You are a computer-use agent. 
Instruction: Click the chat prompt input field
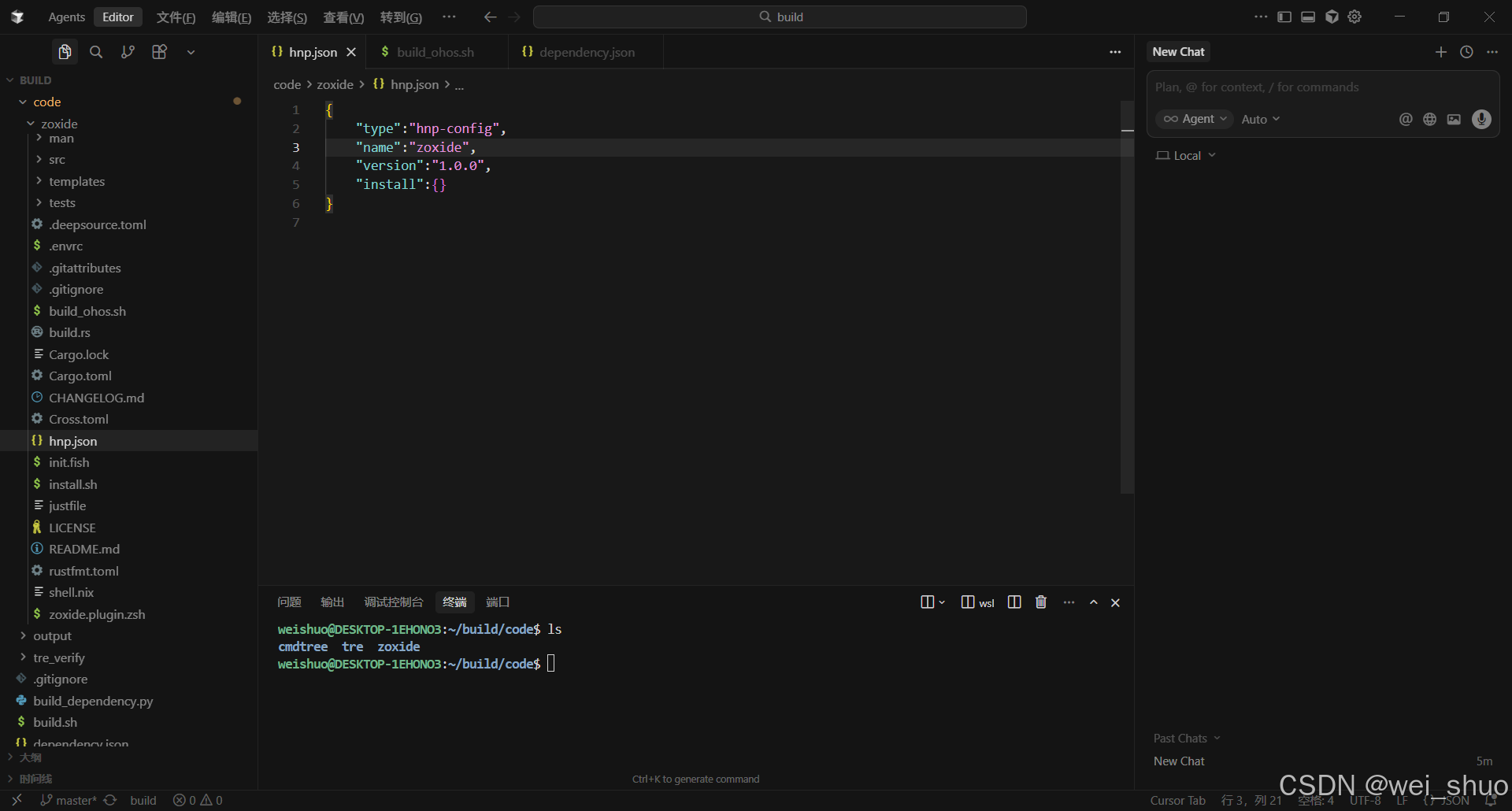point(1323,87)
